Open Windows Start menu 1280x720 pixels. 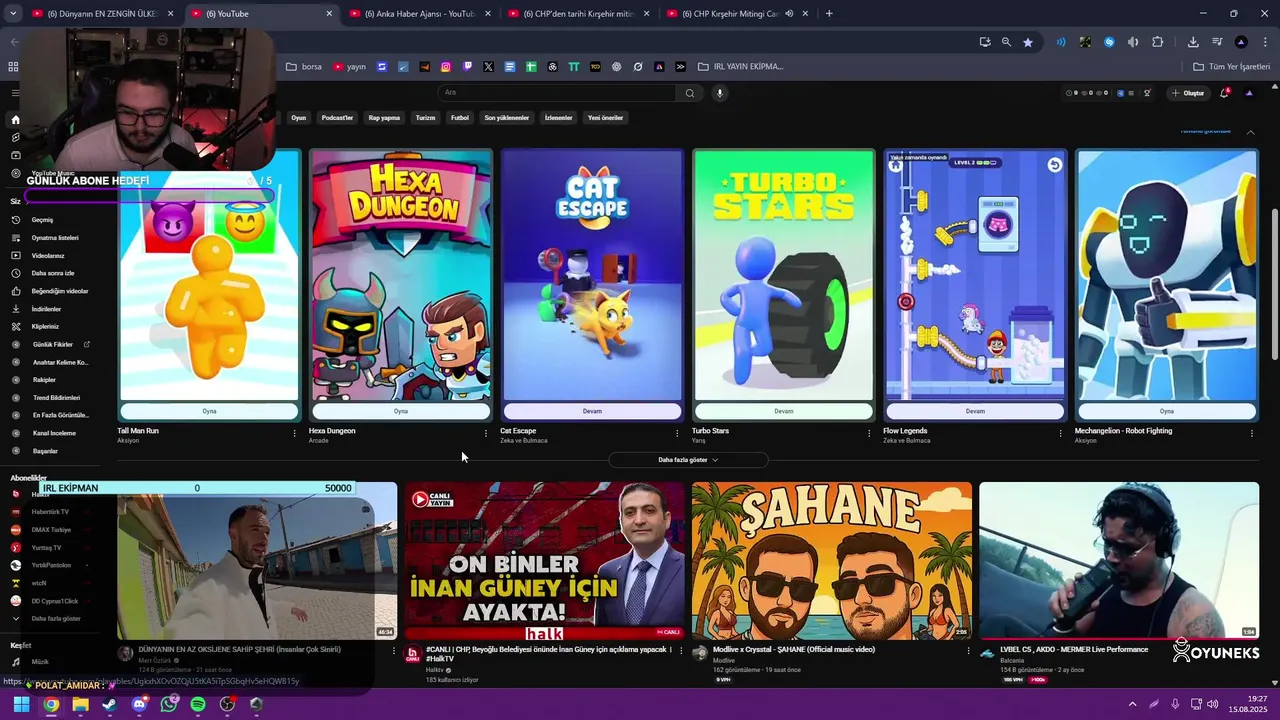click(22, 704)
